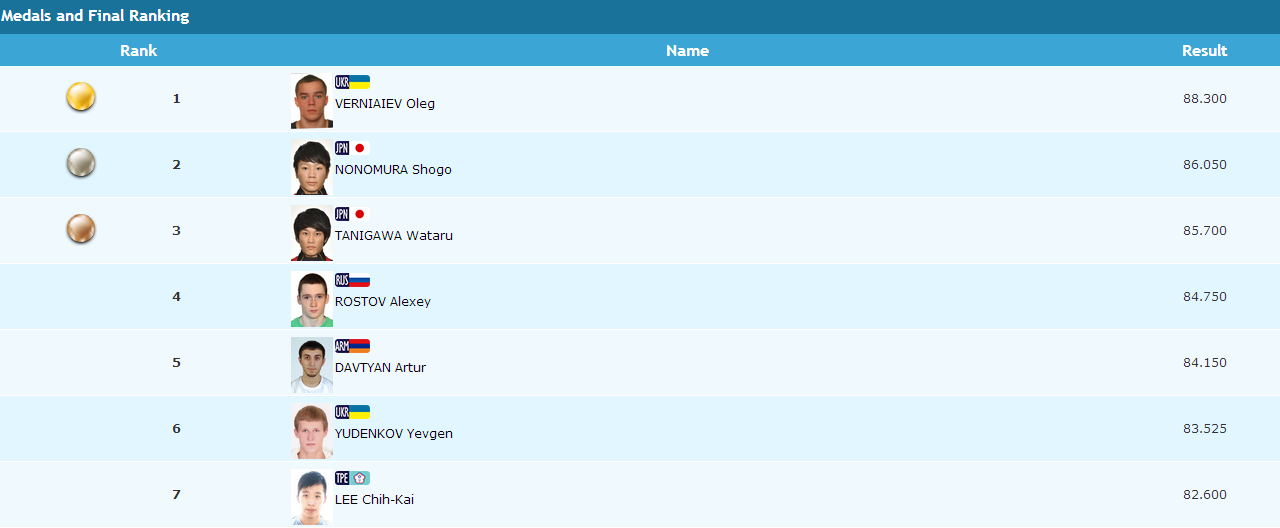
Task: Open Tanigawa Wataru athlete photo
Action: point(311,233)
